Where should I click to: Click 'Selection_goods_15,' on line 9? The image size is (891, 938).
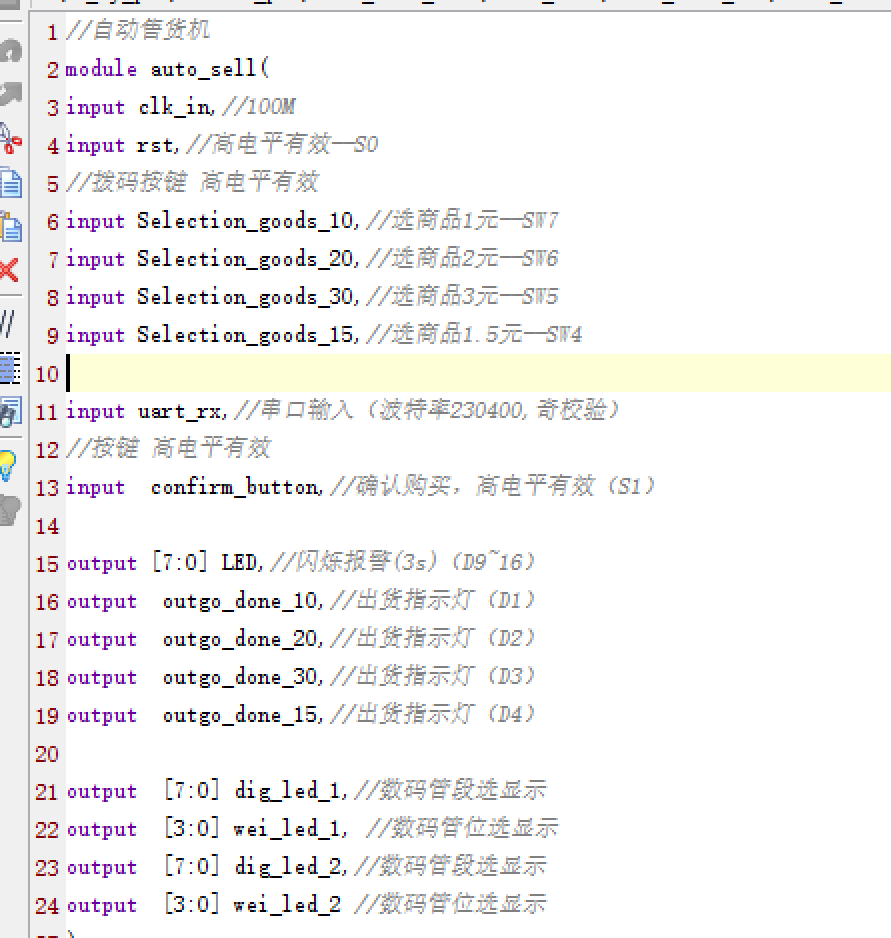(x=248, y=334)
